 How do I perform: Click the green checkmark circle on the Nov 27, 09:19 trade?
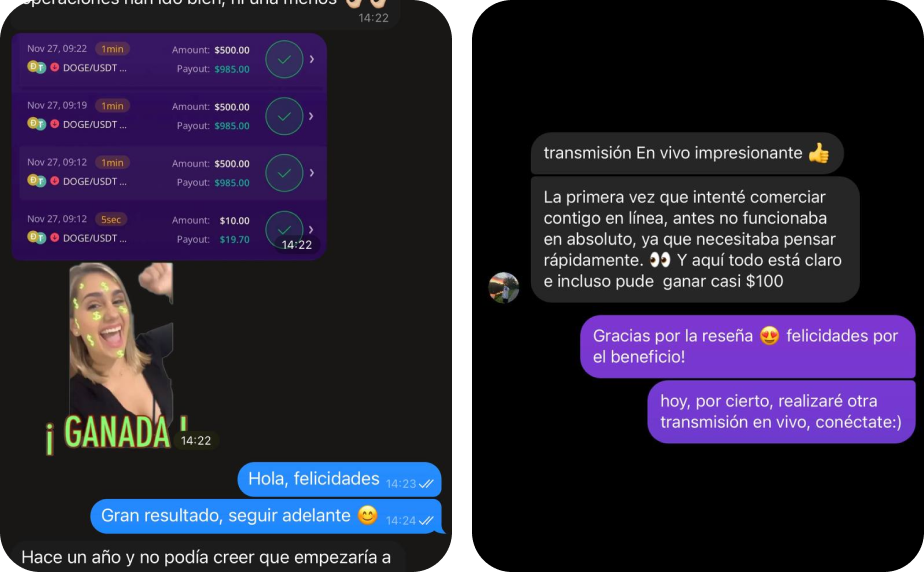[284, 116]
